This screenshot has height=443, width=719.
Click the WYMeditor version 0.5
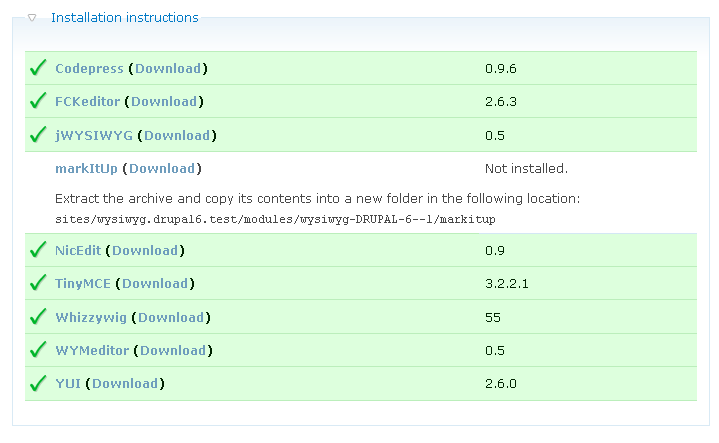pyautogui.click(x=495, y=351)
